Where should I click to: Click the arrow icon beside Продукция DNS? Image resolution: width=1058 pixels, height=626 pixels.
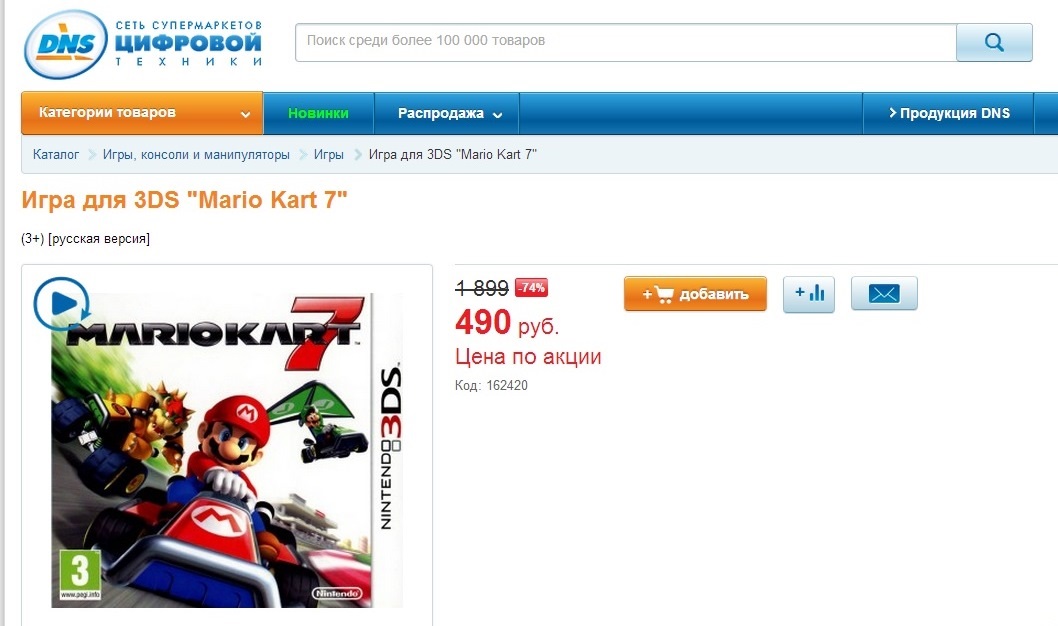[893, 113]
